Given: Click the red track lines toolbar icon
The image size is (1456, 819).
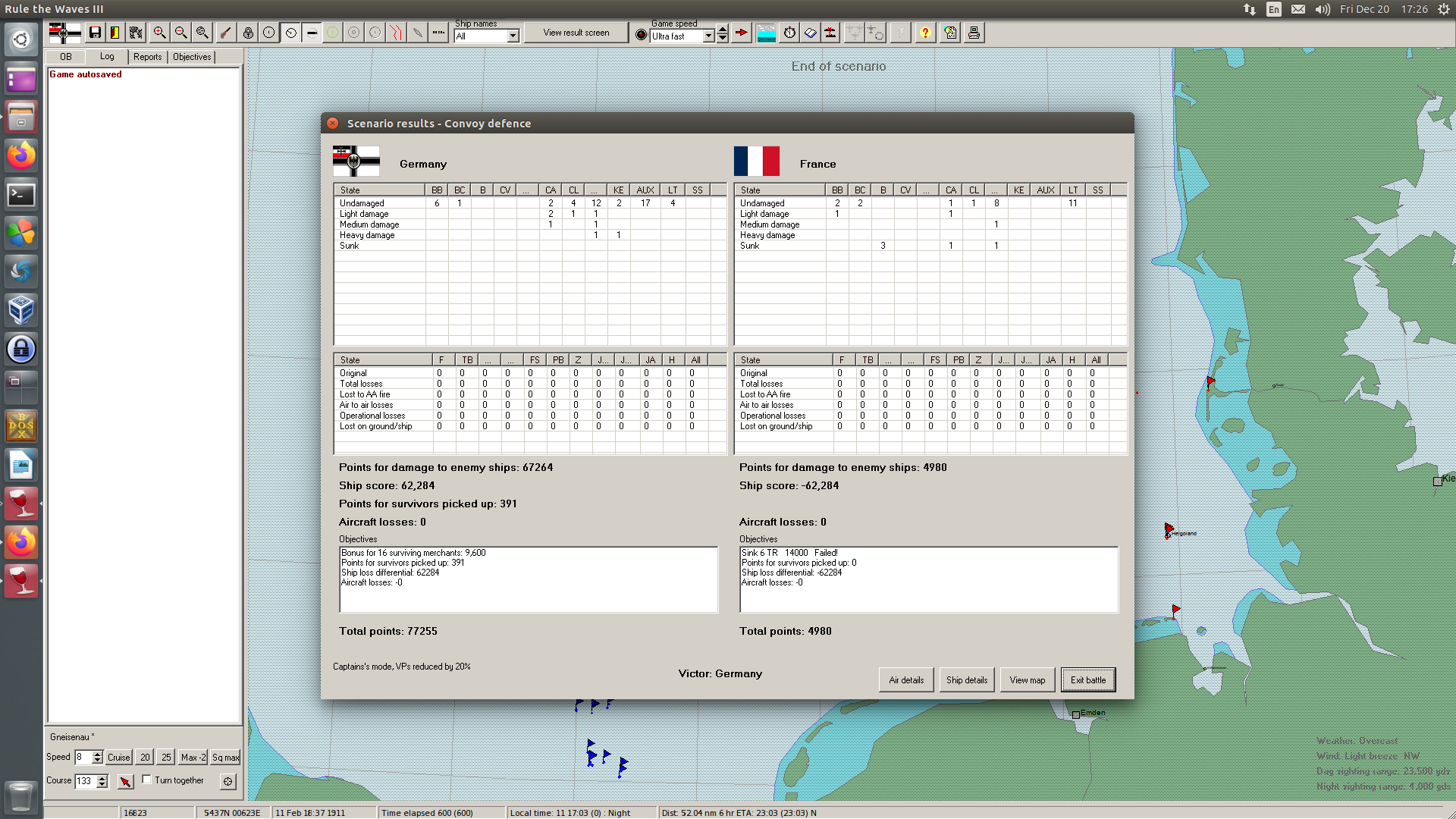Looking at the screenshot, I should pyautogui.click(x=397, y=33).
